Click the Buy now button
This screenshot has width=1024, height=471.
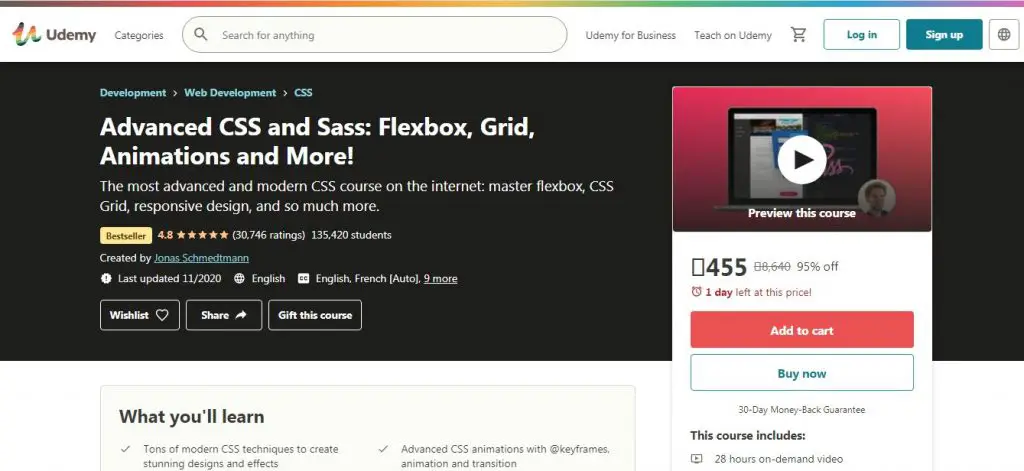pyautogui.click(x=802, y=373)
